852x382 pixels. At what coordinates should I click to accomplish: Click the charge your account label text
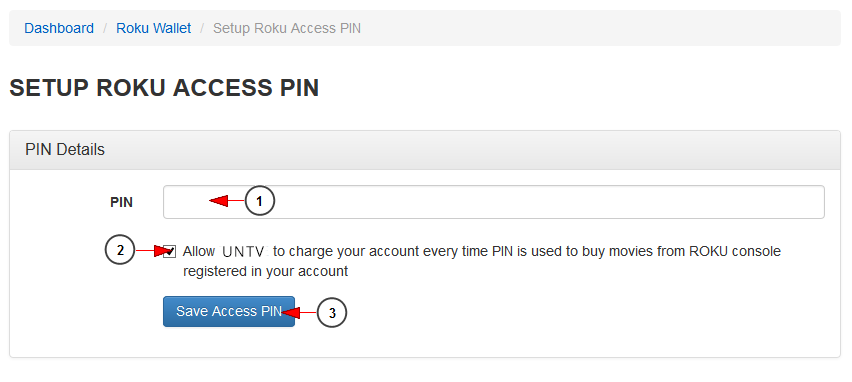click(482, 261)
